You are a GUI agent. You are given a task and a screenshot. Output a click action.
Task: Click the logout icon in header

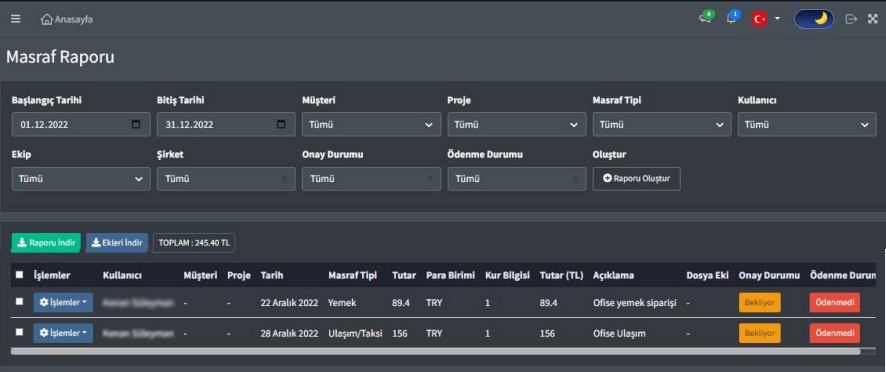click(851, 19)
